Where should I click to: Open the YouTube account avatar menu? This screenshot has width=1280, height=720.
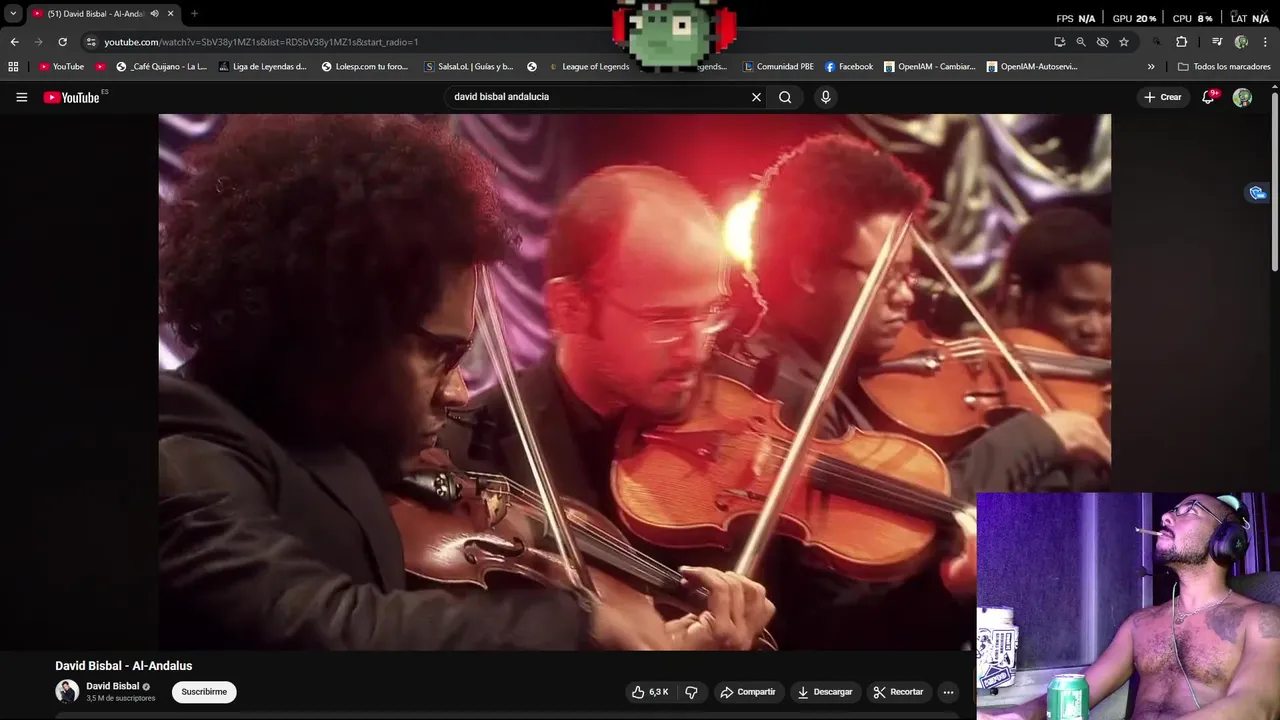[x=1242, y=97]
